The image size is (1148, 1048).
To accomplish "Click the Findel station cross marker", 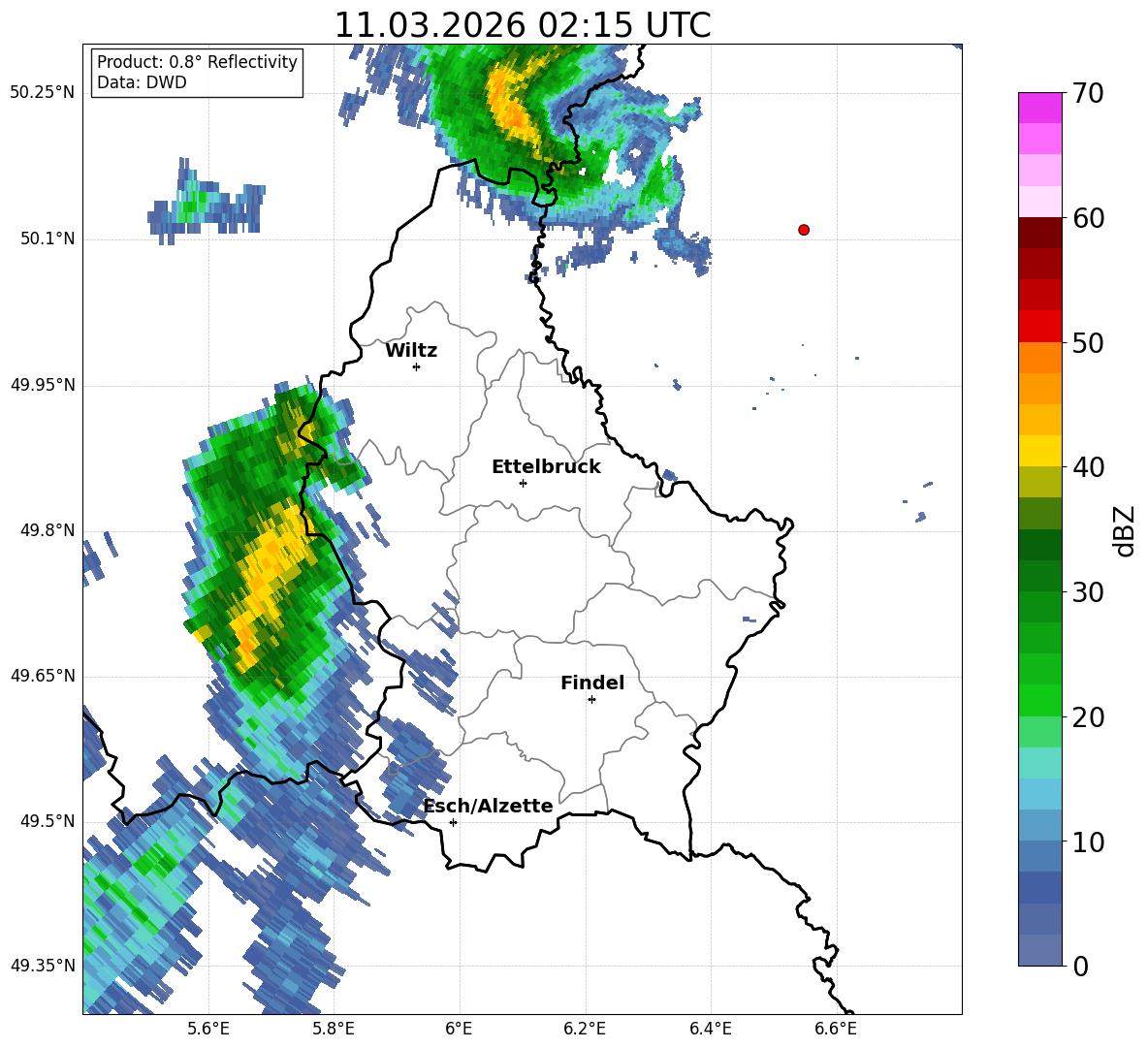I will click(591, 700).
